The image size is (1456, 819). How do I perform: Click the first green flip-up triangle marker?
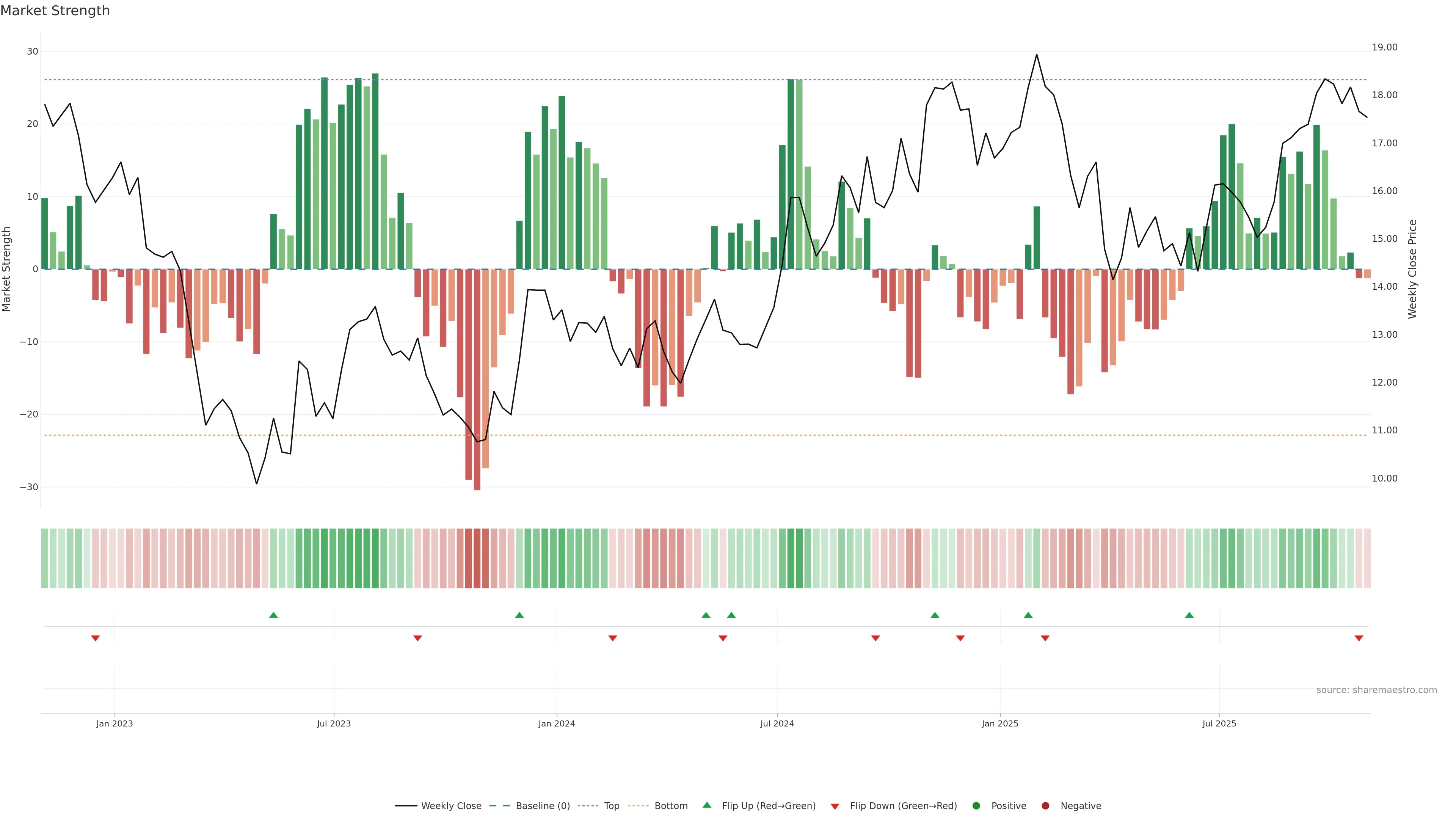(x=273, y=615)
